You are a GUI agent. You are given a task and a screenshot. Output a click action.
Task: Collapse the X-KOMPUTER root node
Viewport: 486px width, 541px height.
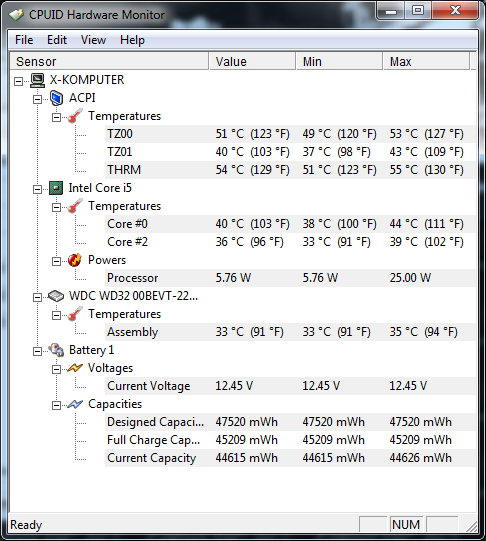(18, 81)
